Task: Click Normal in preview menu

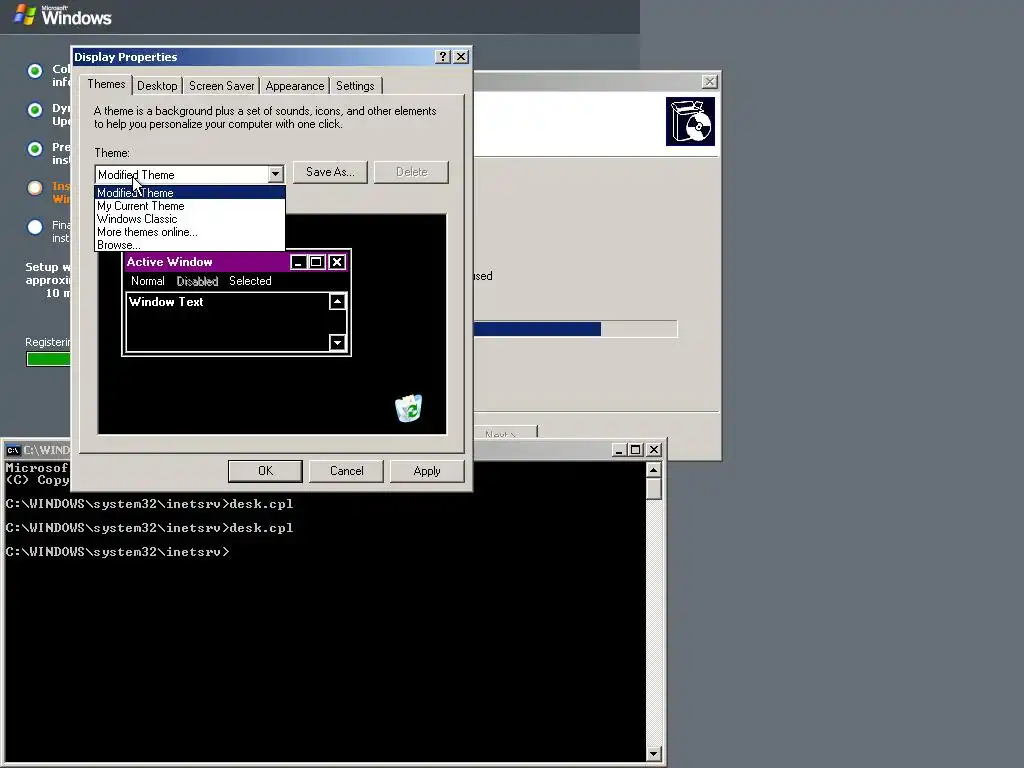Action: point(148,281)
